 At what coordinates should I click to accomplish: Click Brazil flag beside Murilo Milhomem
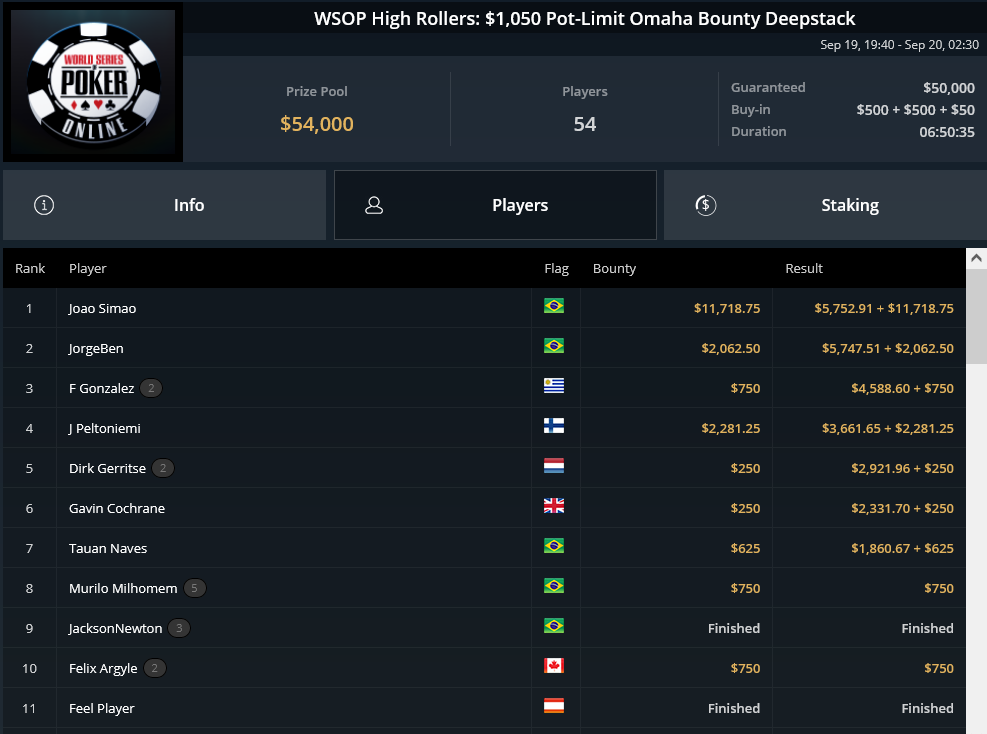[x=554, y=585]
